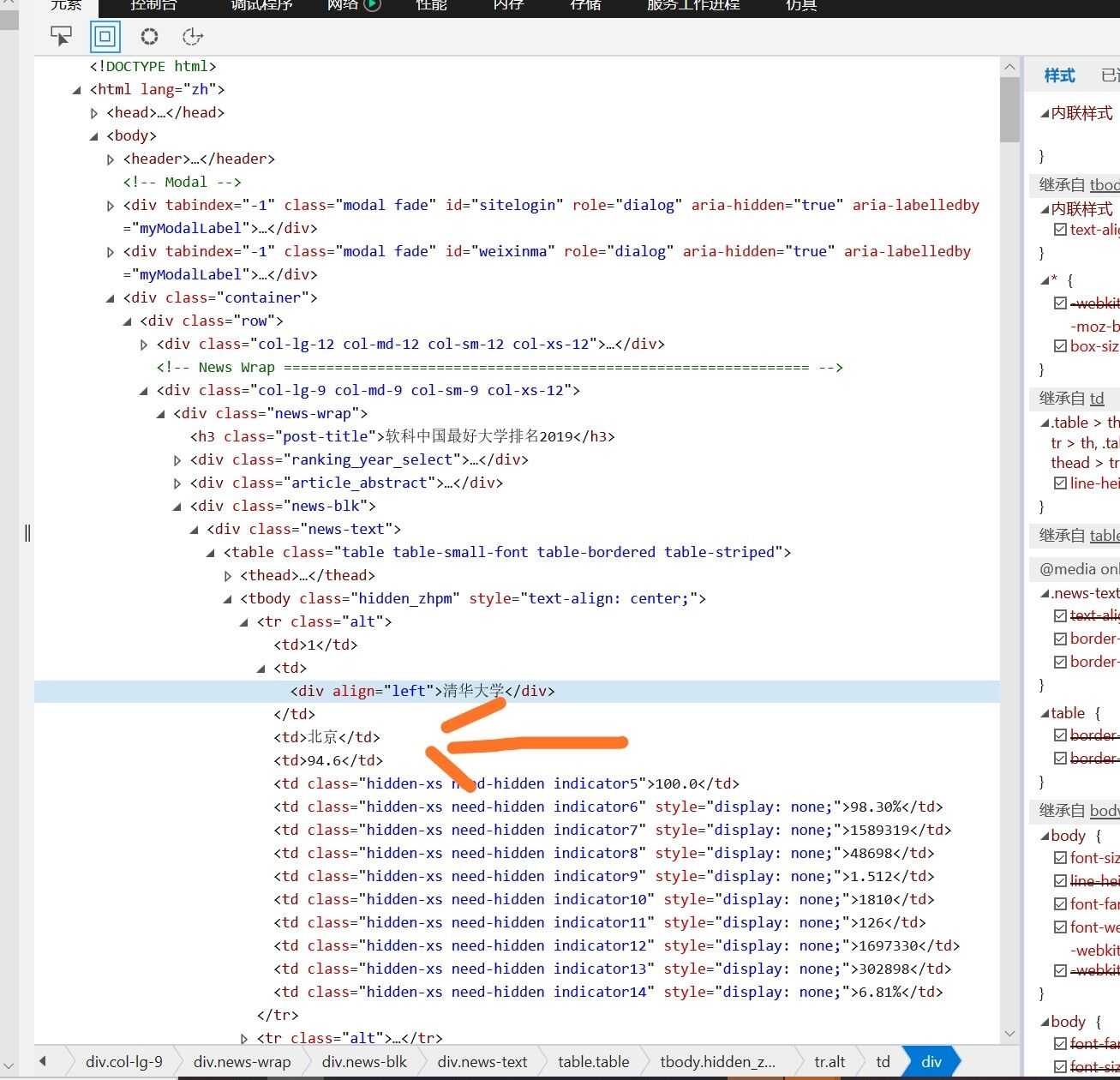Collapse first 内联样式 section in styles
Viewport: 1120px width, 1080px height.
(1045, 113)
